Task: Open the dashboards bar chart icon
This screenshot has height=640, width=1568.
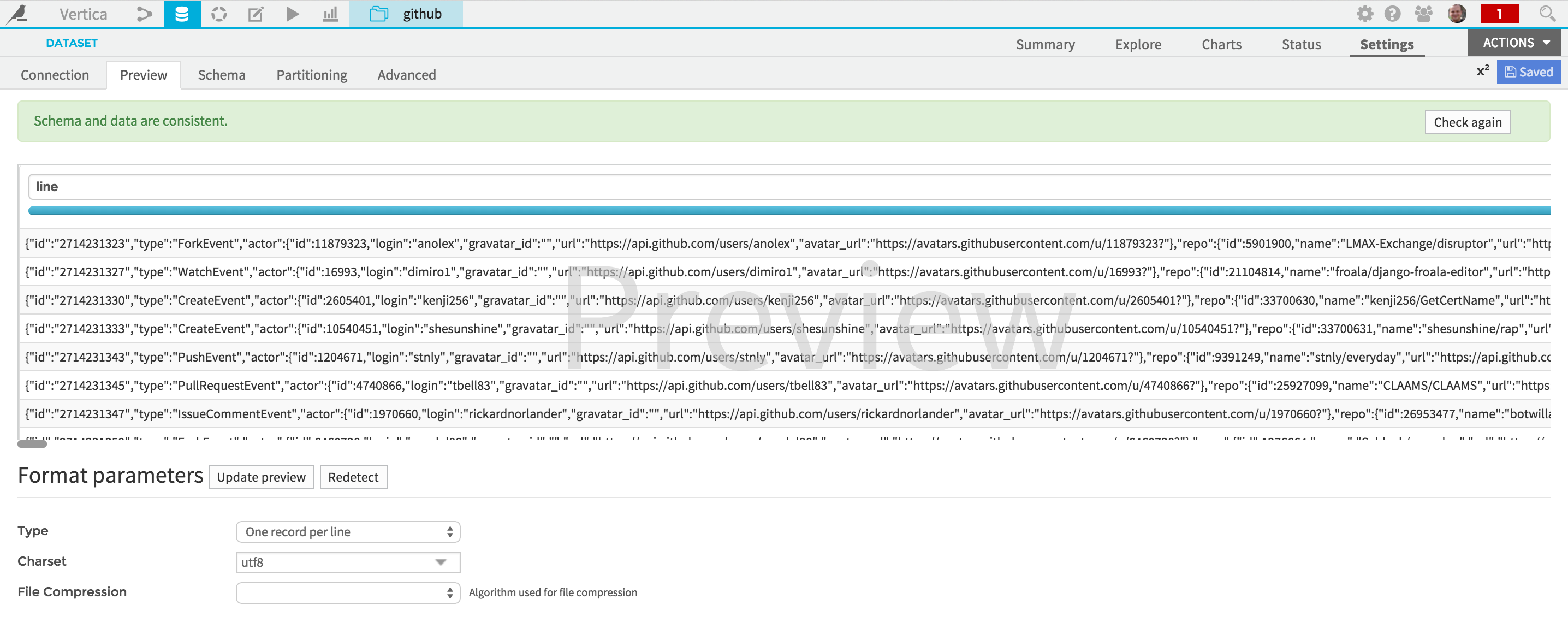Action: click(x=330, y=14)
